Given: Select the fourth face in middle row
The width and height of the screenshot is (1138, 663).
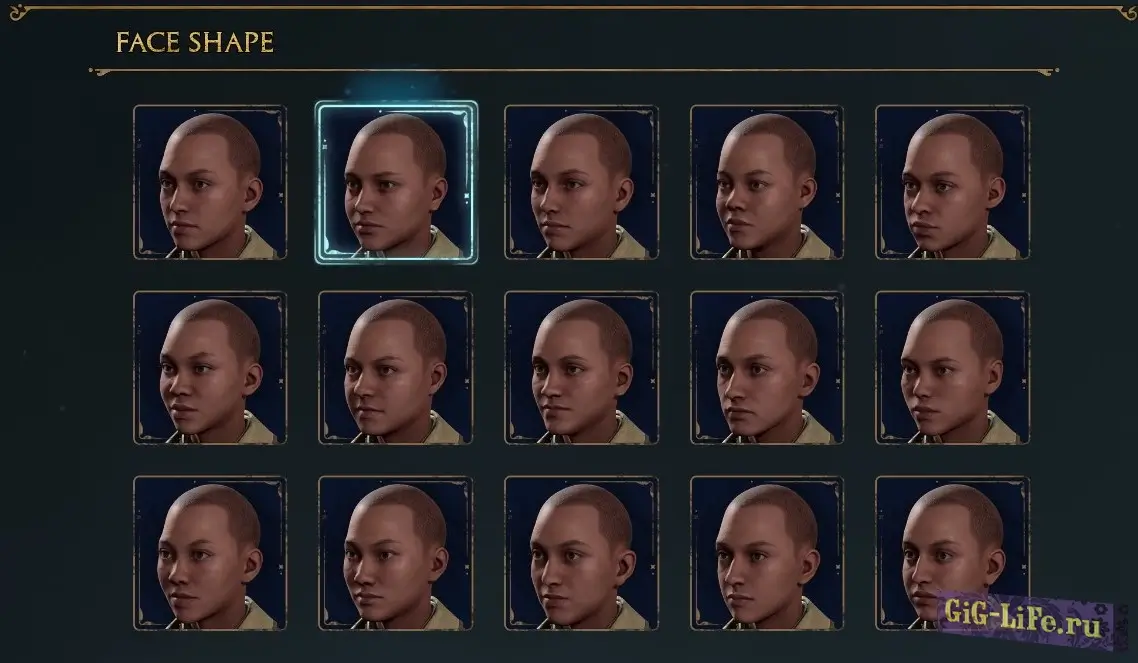Looking at the screenshot, I should pos(767,368).
